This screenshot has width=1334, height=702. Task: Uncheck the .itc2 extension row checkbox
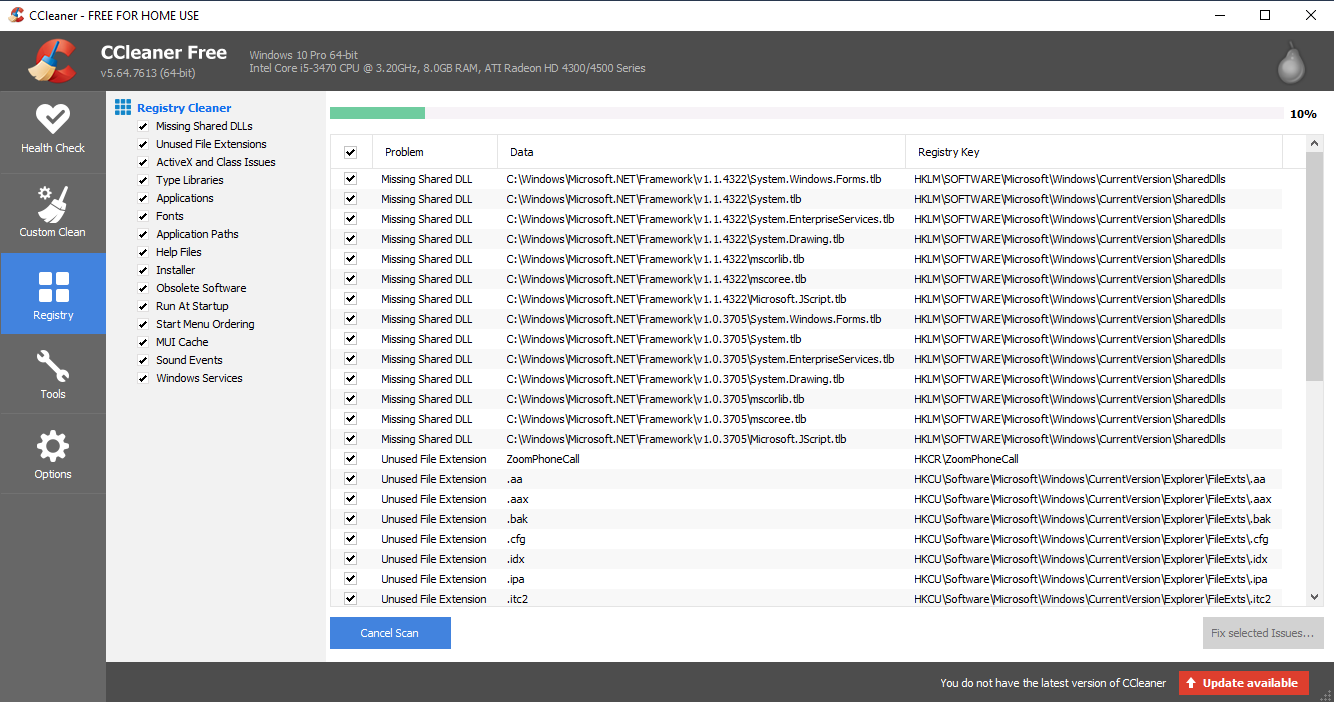point(350,599)
